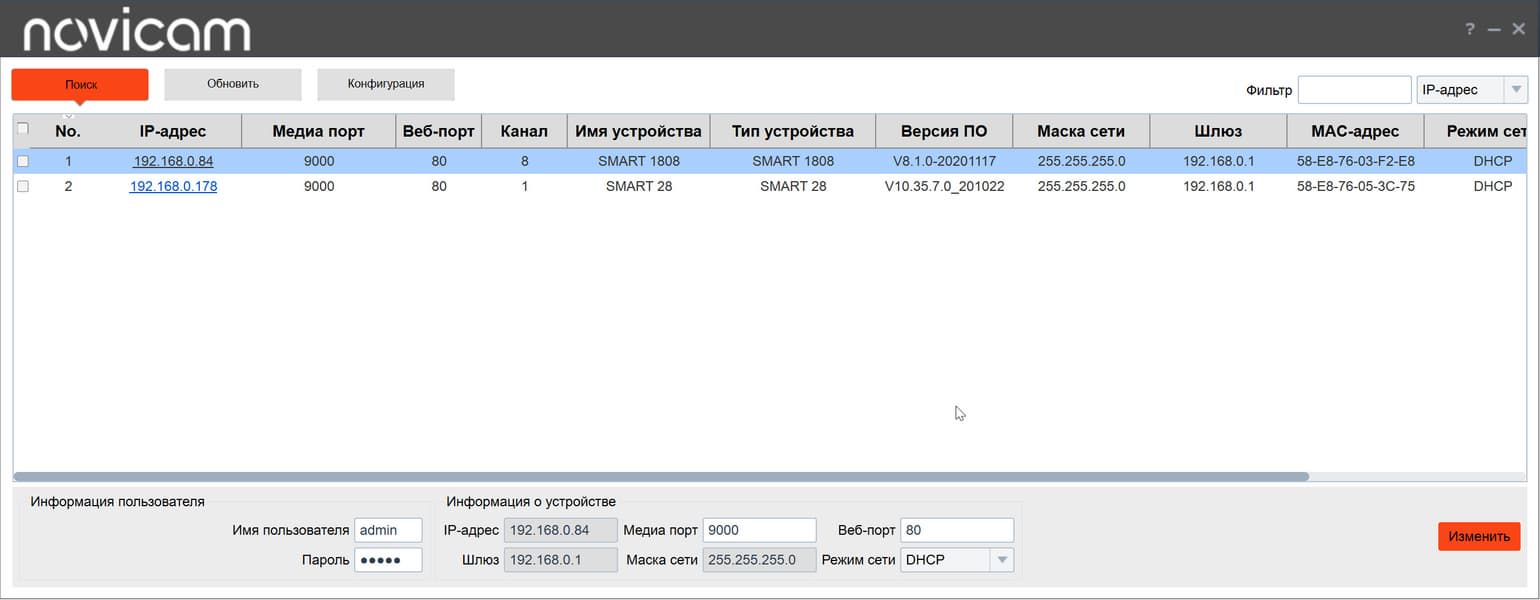1540x600 pixels.
Task: Sort by Веб-порт column header
Action: [x=439, y=131]
